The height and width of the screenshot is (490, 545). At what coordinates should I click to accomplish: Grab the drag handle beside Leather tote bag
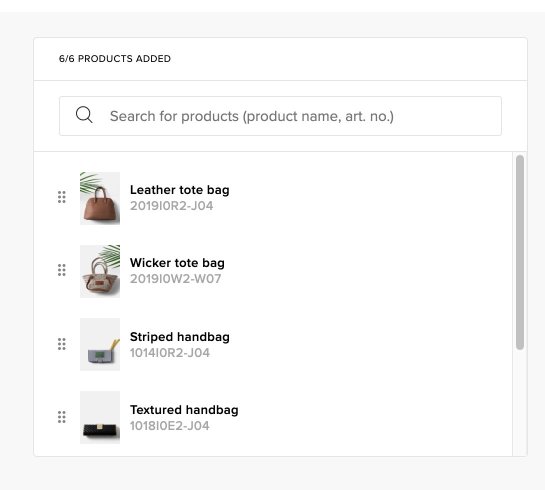point(62,197)
